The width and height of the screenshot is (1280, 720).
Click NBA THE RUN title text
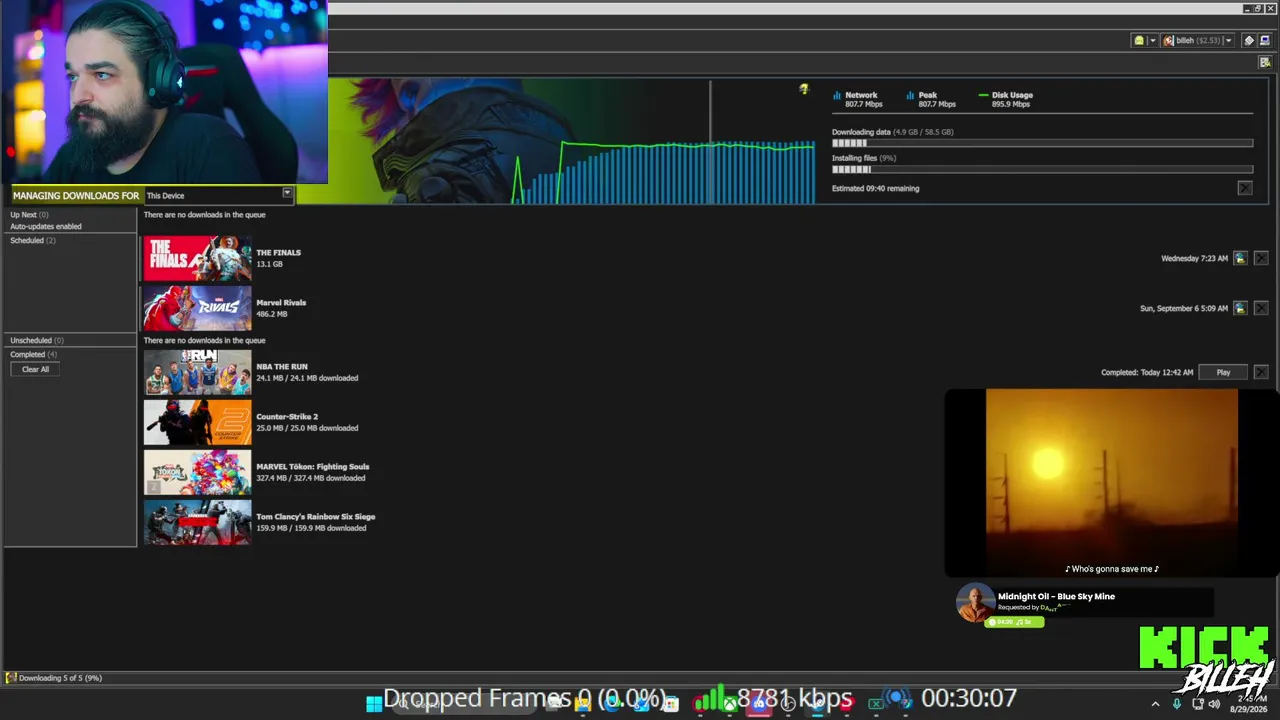tap(282, 367)
